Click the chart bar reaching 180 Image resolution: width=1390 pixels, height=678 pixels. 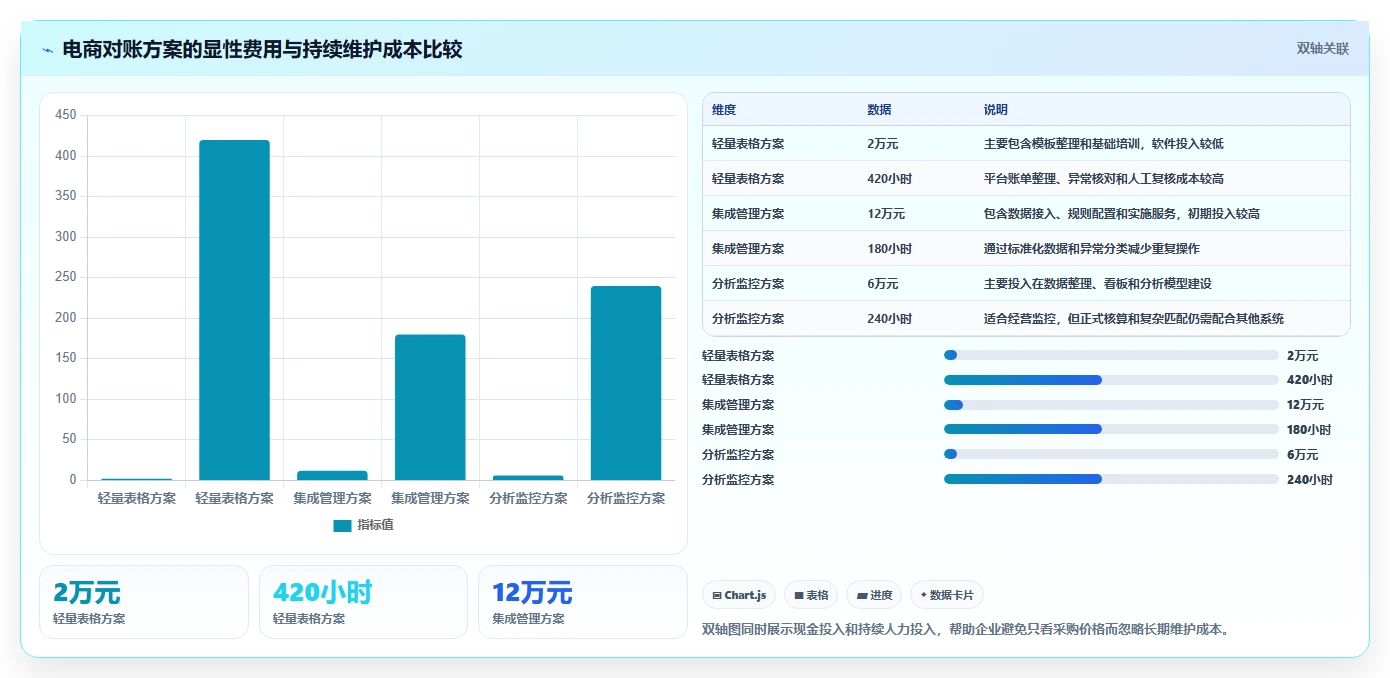(x=430, y=407)
